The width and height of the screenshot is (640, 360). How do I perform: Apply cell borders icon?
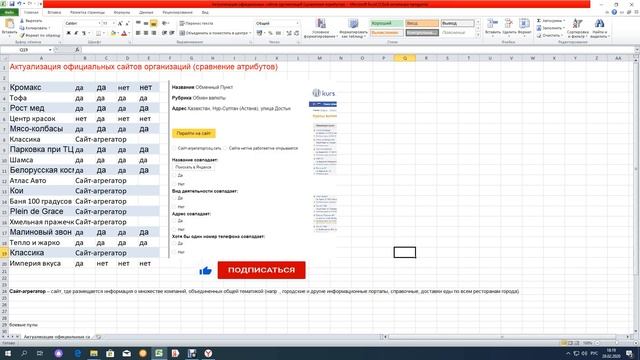(98, 33)
